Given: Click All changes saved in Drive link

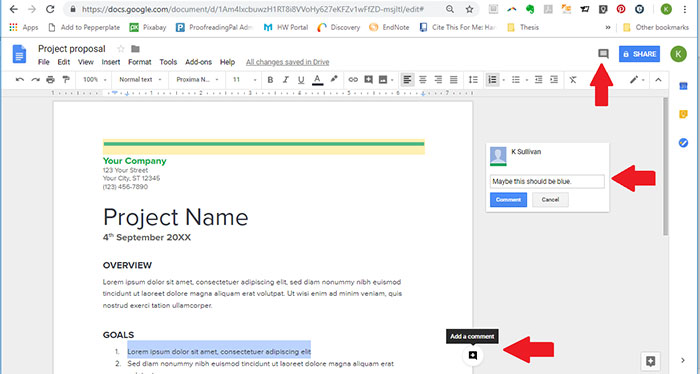Looking at the screenshot, I should (x=288, y=62).
